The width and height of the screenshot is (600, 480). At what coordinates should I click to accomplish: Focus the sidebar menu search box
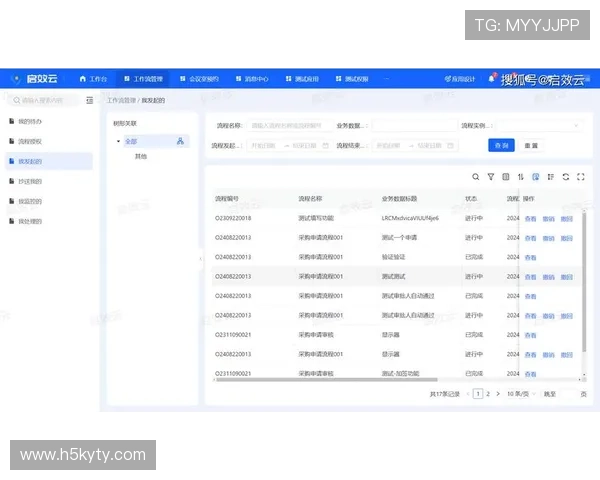click(x=43, y=100)
